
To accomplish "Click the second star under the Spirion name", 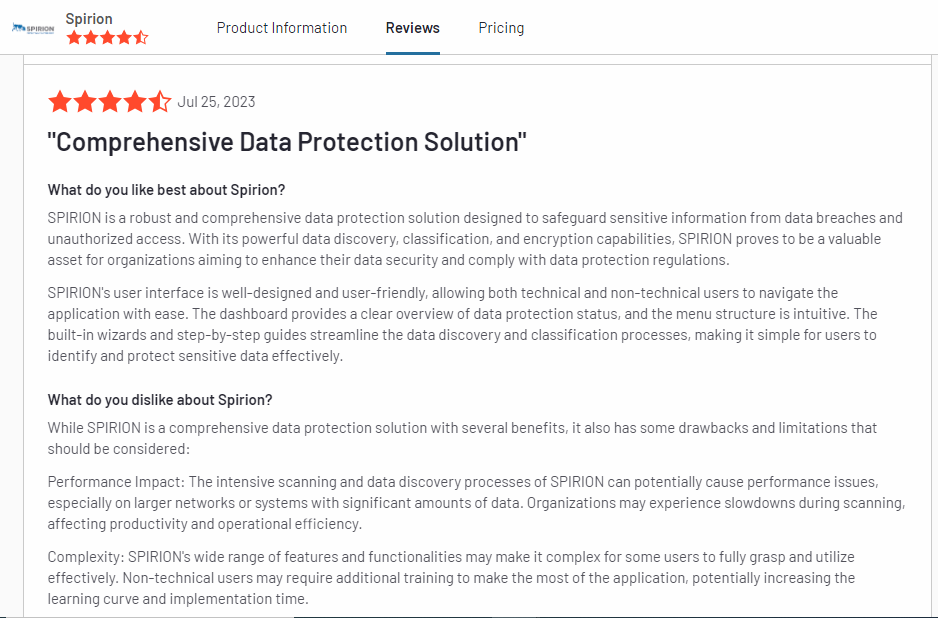I will pyautogui.click(x=90, y=36).
